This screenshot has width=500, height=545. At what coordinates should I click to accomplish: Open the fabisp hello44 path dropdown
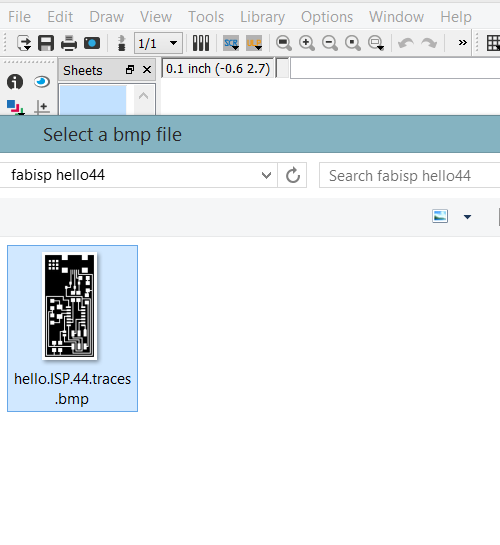click(x=267, y=175)
